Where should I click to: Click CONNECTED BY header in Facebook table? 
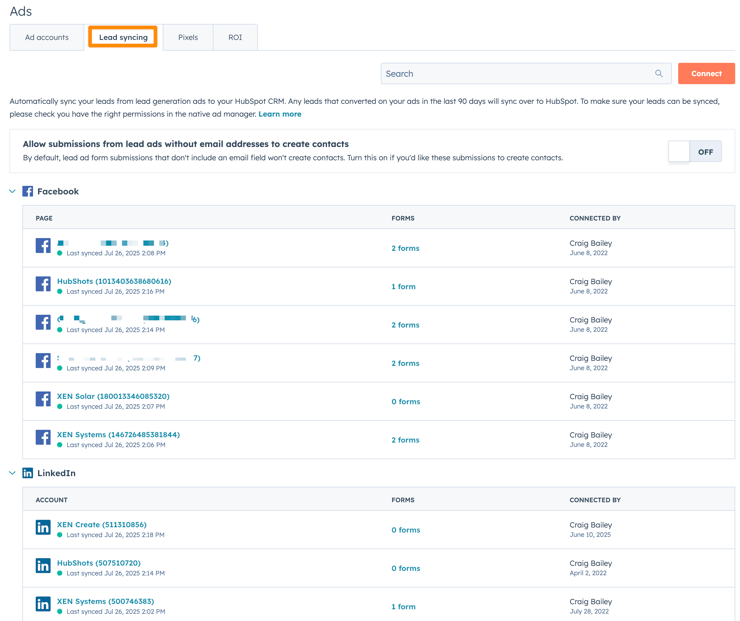[x=595, y=218]
